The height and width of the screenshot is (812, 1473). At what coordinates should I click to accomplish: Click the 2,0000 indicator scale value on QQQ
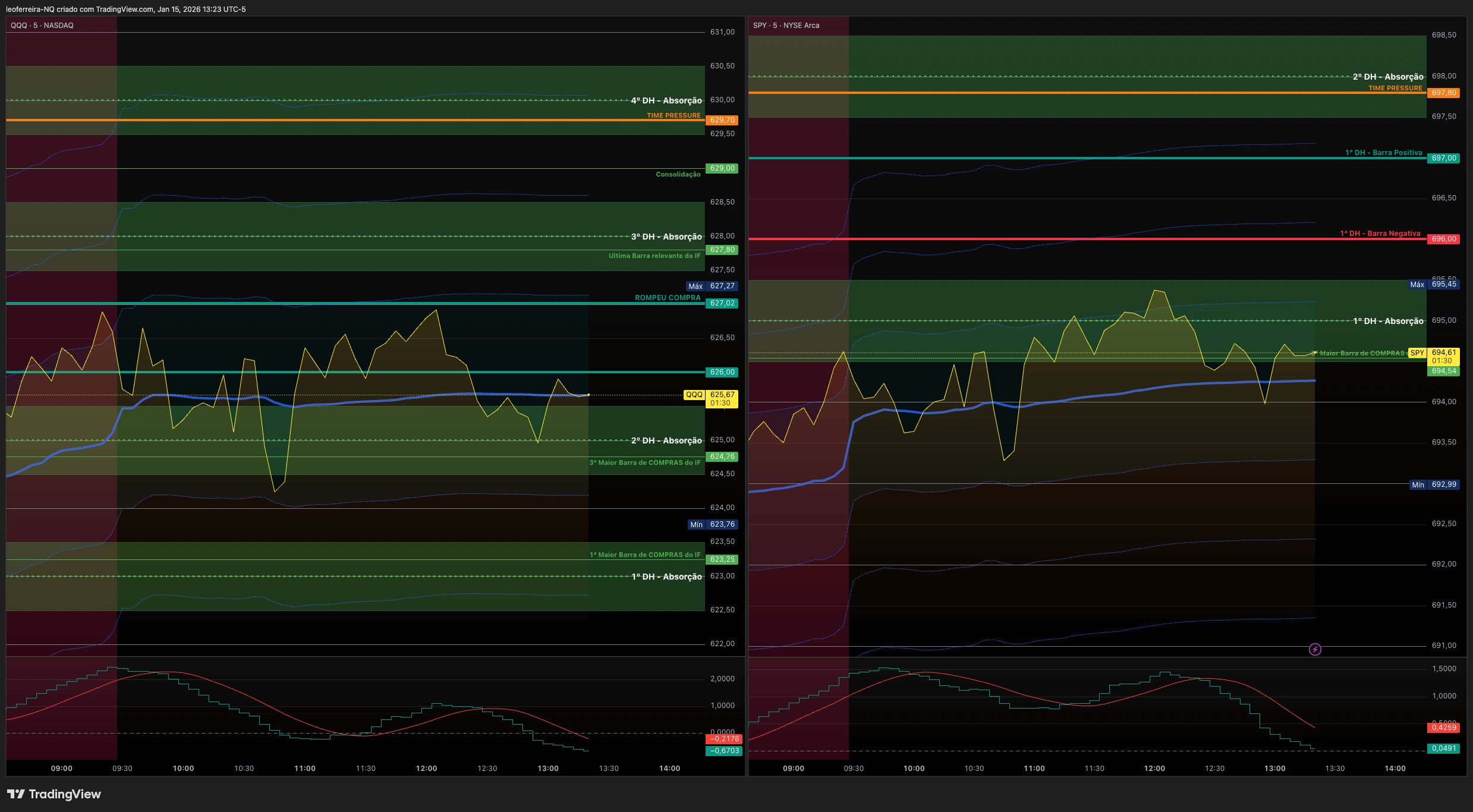point(722,679)
